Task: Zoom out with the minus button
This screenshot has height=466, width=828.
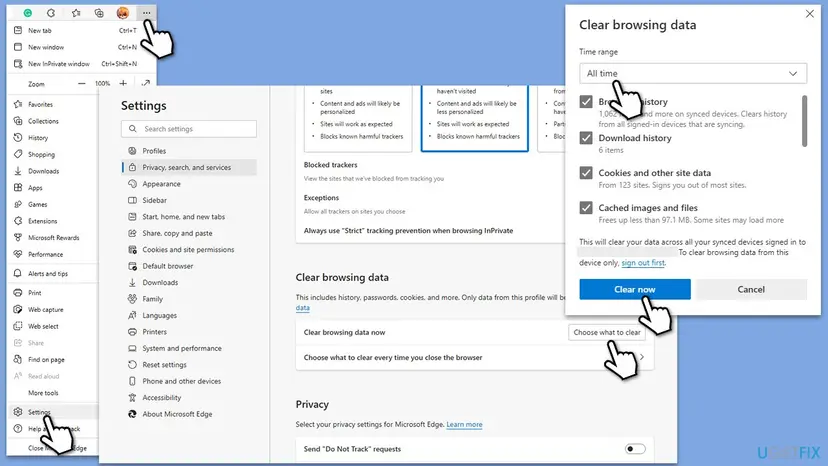Action: click(x=81, y=83)
